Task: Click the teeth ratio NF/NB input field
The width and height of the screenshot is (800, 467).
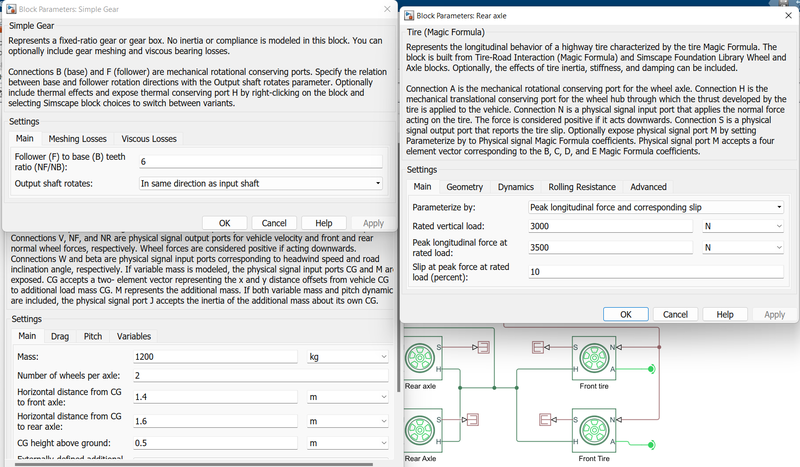Action: pyautogui.click(x=261, y=162)
